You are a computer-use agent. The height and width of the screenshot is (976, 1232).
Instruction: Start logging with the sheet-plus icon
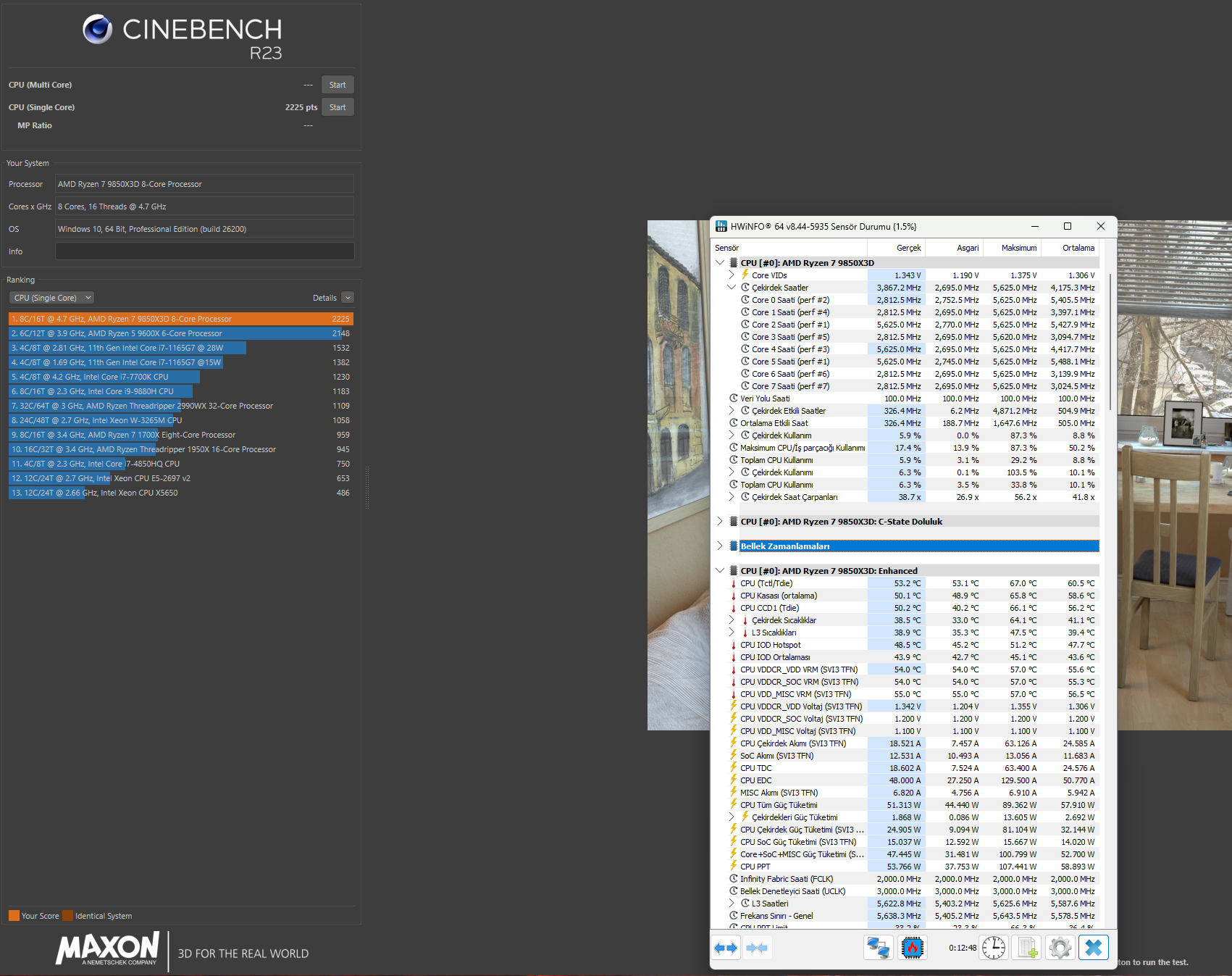tap(1027, 948)
